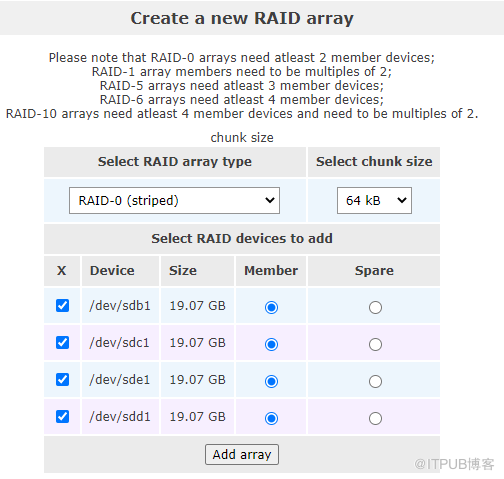The image size is (504, 479).
Task: Uncheck the /dev/sdd1 checkbox
Action: point(62,416)
